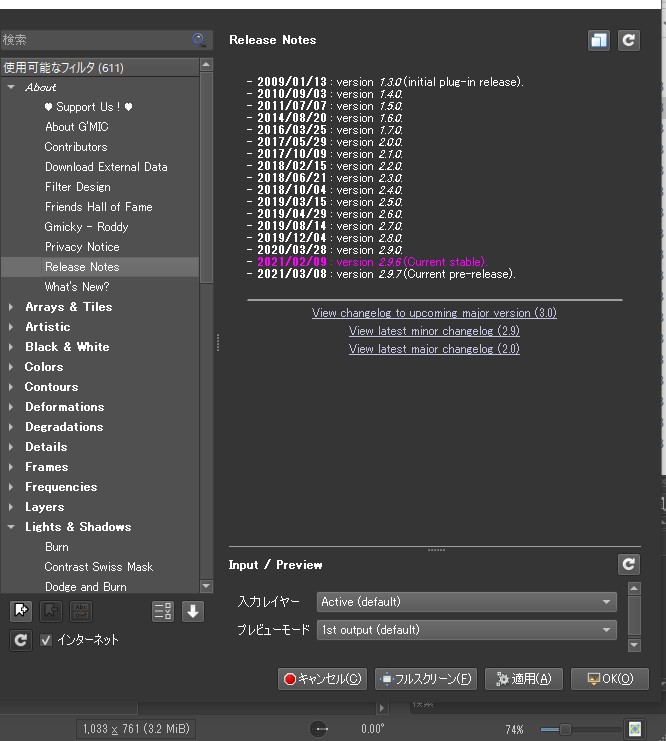This screenshot has width=666, height=741.
Task: Click Input / Preview scrollbar down arrow
Action: point(634,645)
